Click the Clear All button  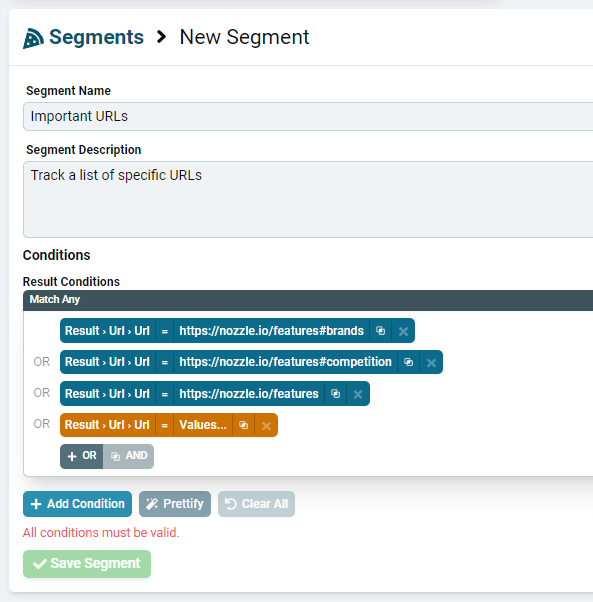coord(256,504)
